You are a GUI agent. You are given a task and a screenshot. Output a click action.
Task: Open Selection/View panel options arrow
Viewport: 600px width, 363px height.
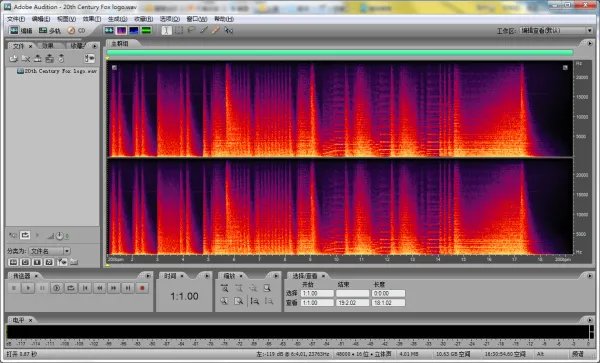590,276
